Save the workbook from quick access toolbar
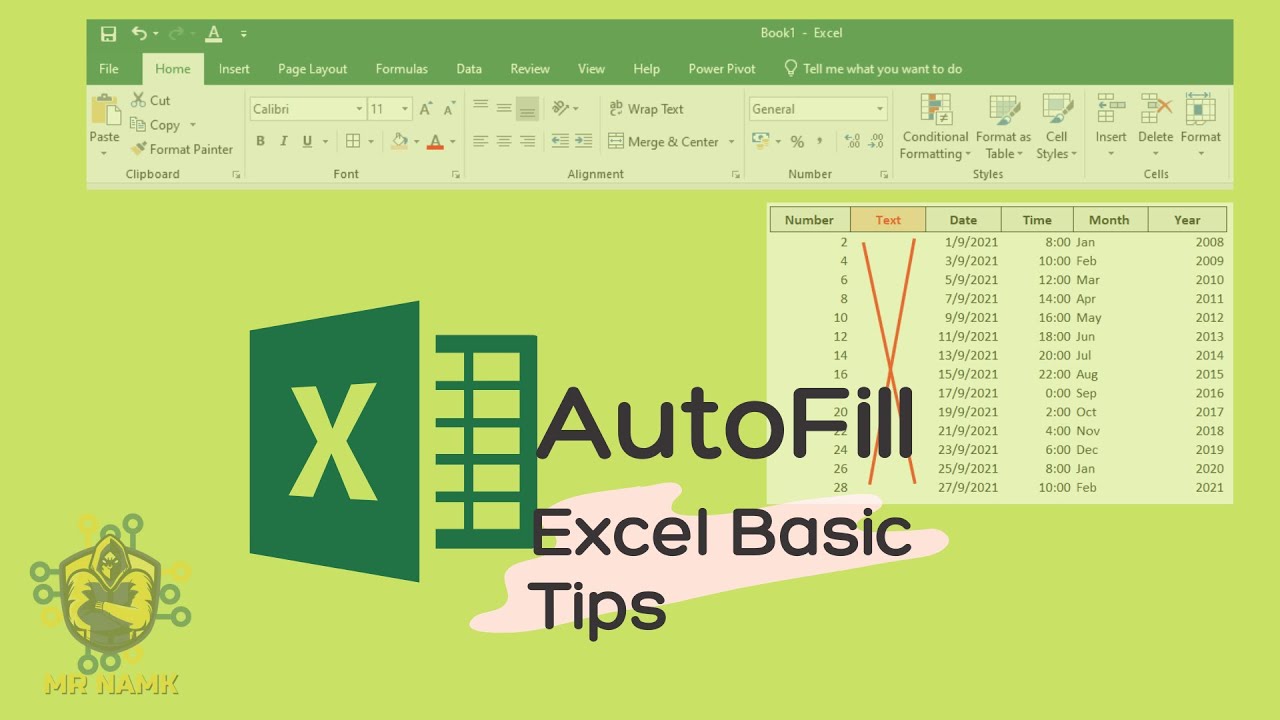Screen dimensions: 1280x720 [x=108, y=34]
